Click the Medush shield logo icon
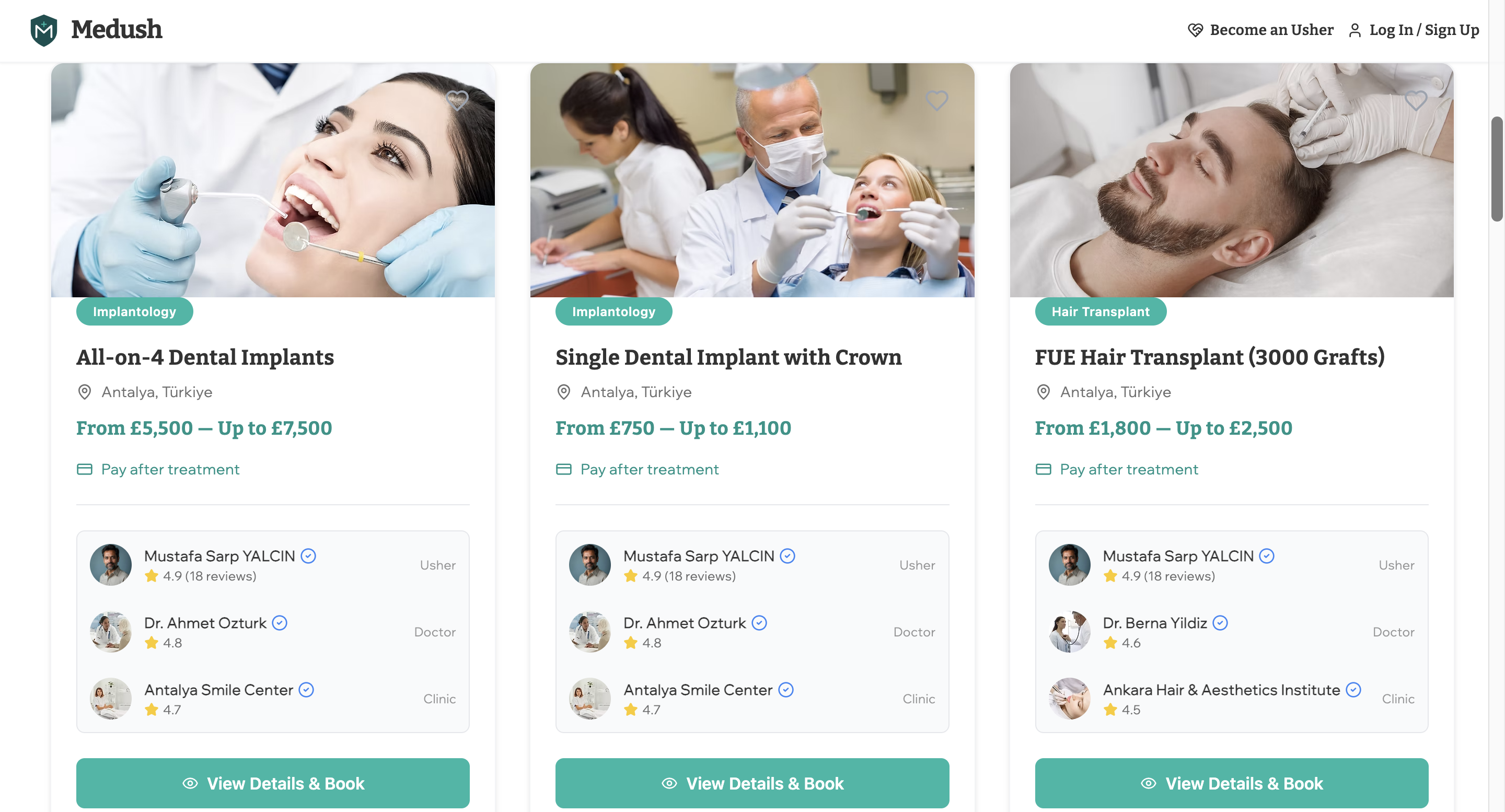The width and height of the screenshot is (1505, 812). [x=44, y=30]
